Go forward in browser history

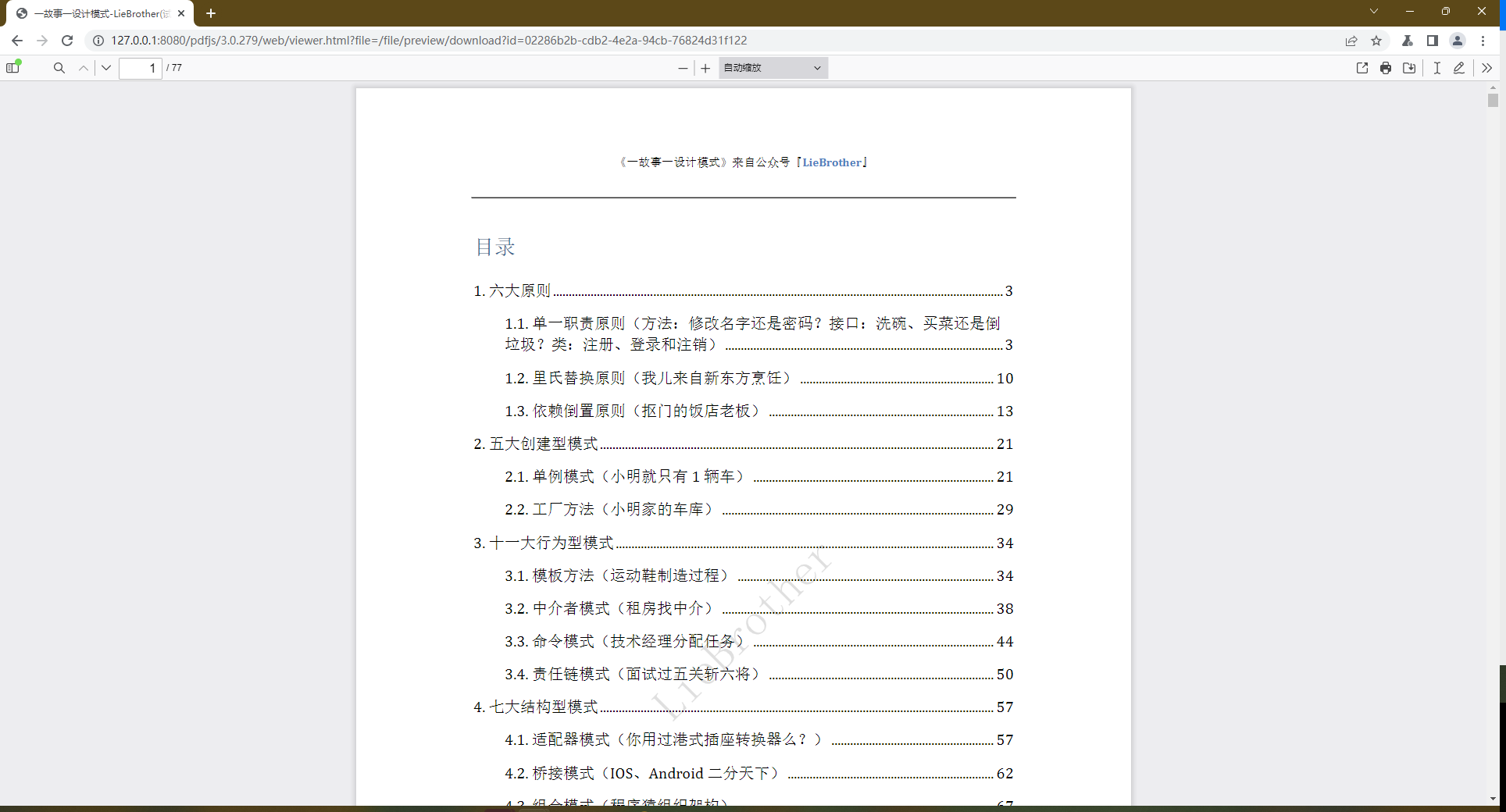[x=42, y=41]
